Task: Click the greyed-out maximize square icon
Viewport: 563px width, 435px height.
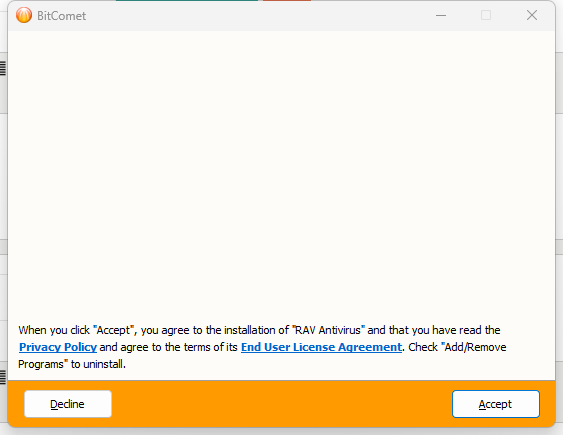Action: (486, 15)
